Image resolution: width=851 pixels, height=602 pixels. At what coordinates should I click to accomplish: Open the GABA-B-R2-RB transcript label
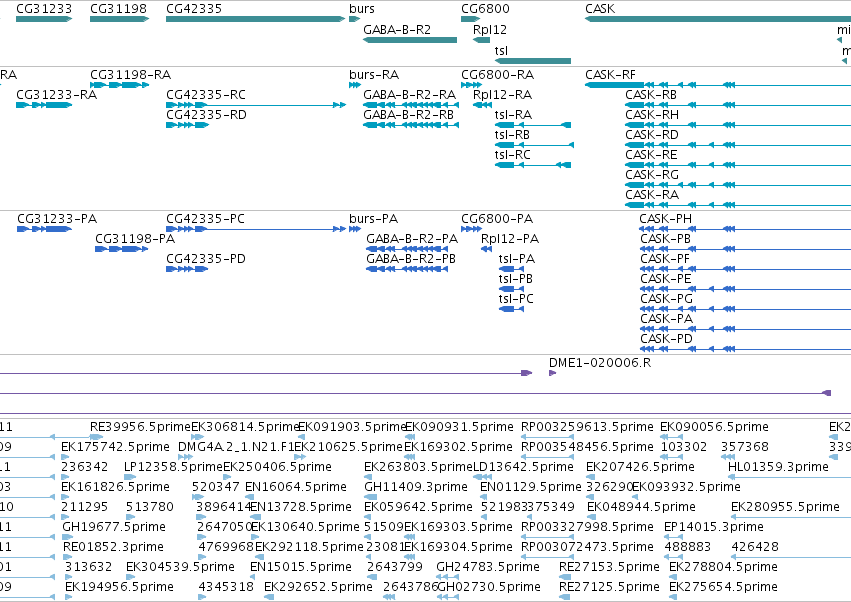tap(408, 115)
